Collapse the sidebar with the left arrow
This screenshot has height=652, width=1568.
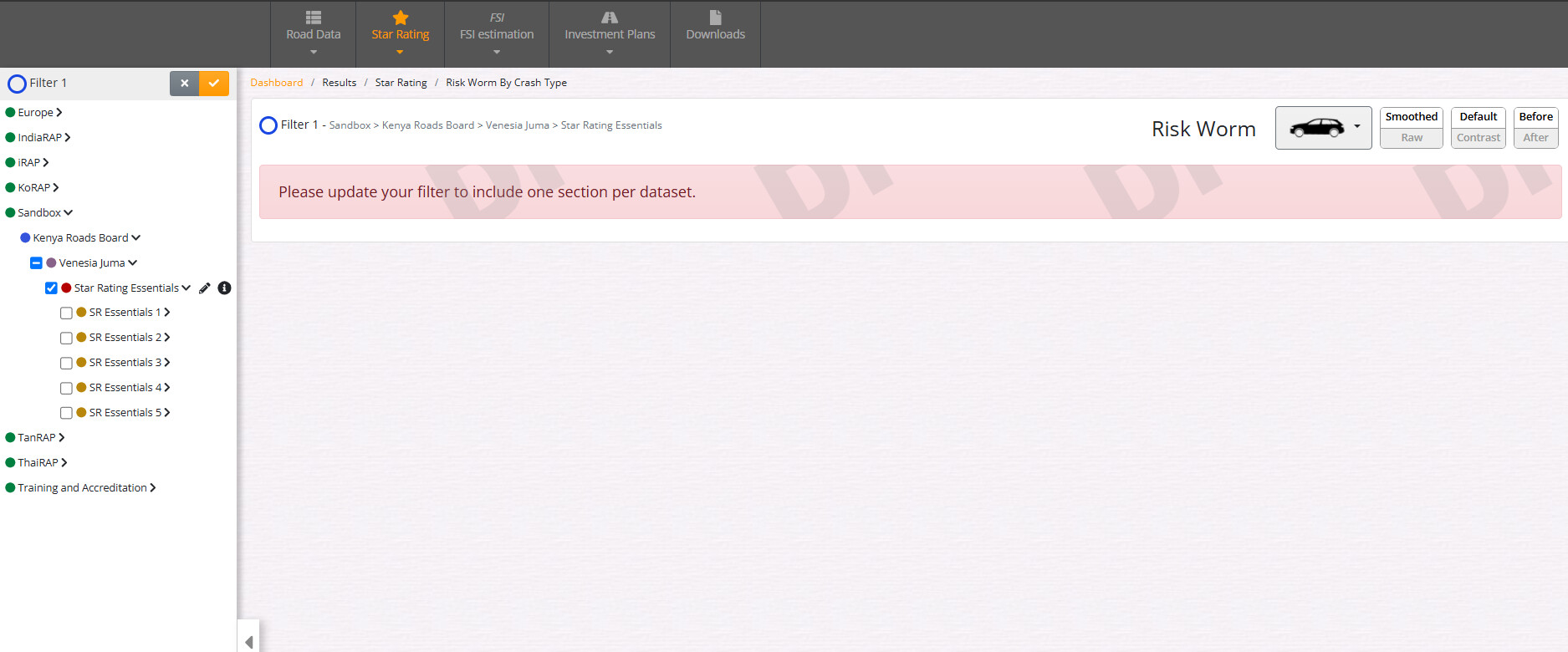click(x=248, y=641)
